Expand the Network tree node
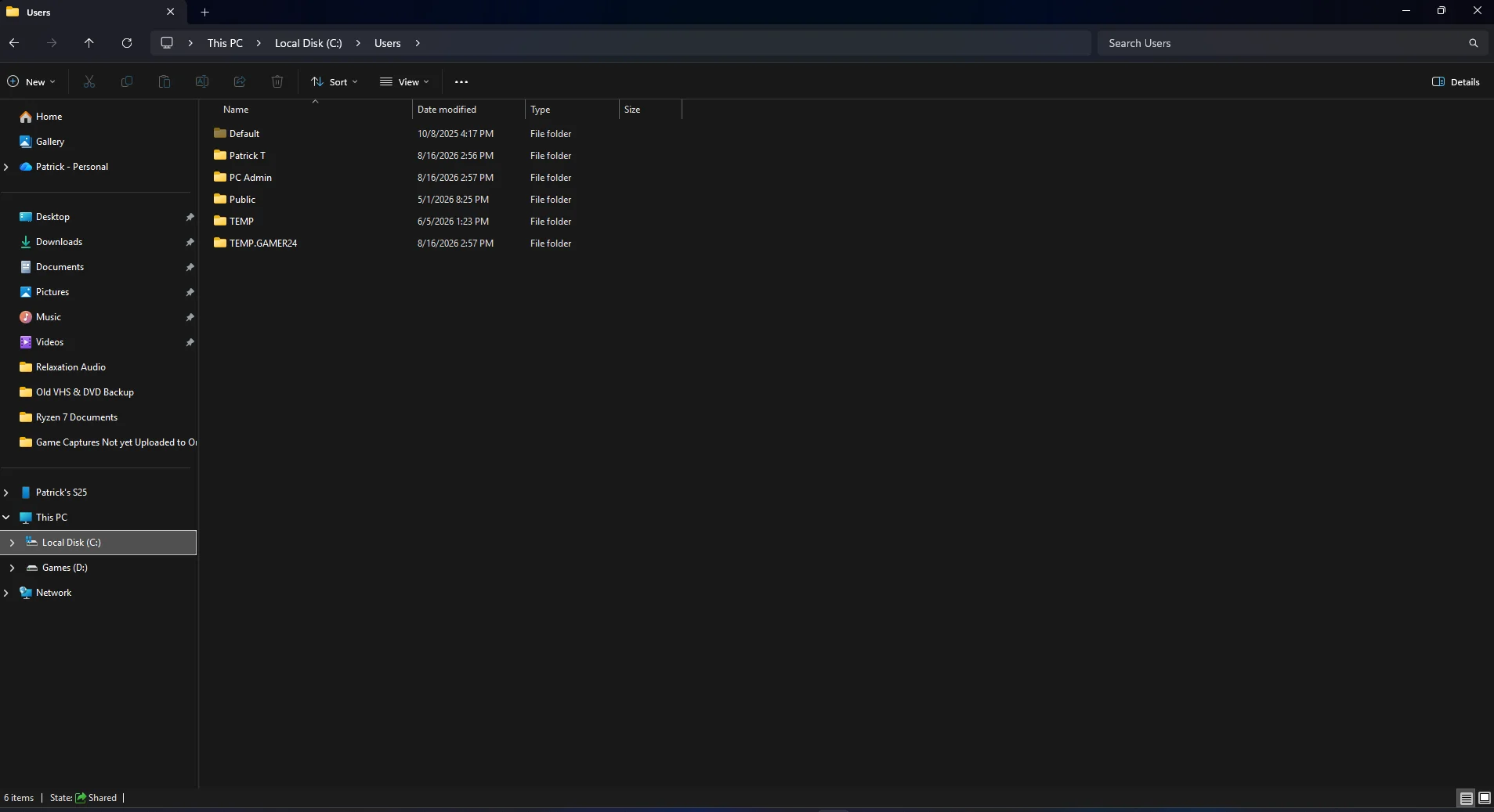1494x812 pixels. [6, 593]
